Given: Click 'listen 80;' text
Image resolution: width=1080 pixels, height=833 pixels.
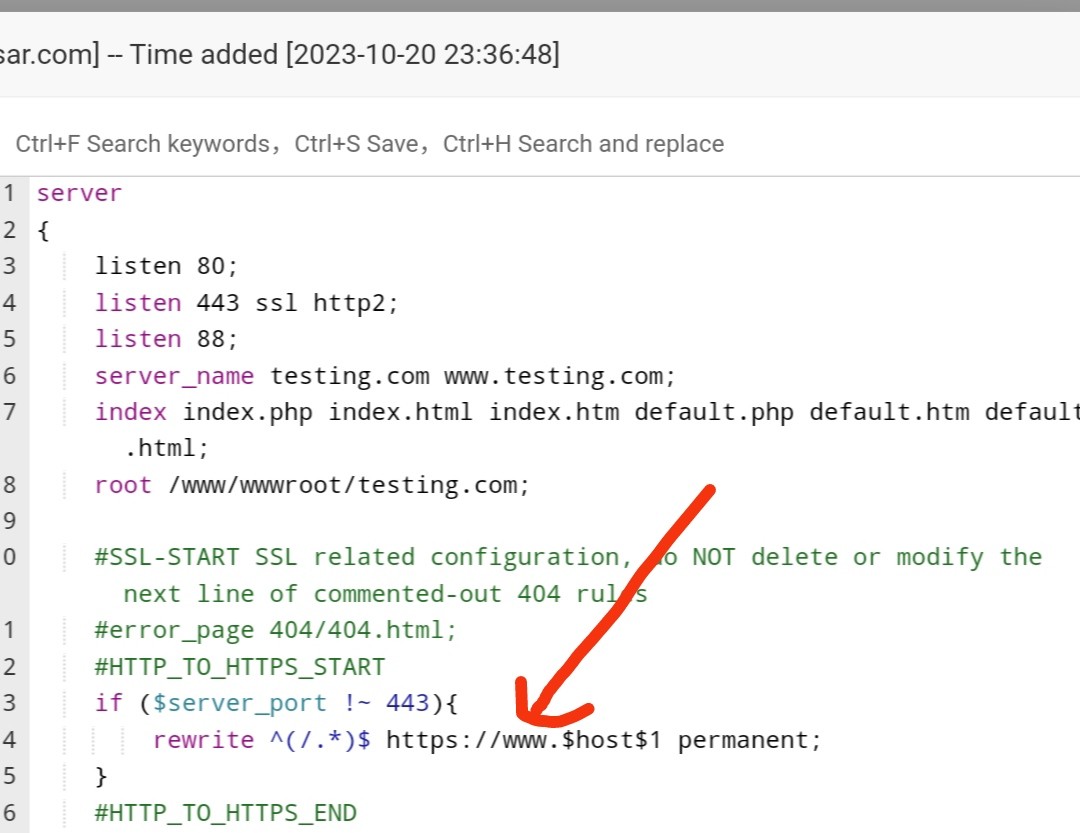Looking at the screenshot, I should (x=166, y=266).
